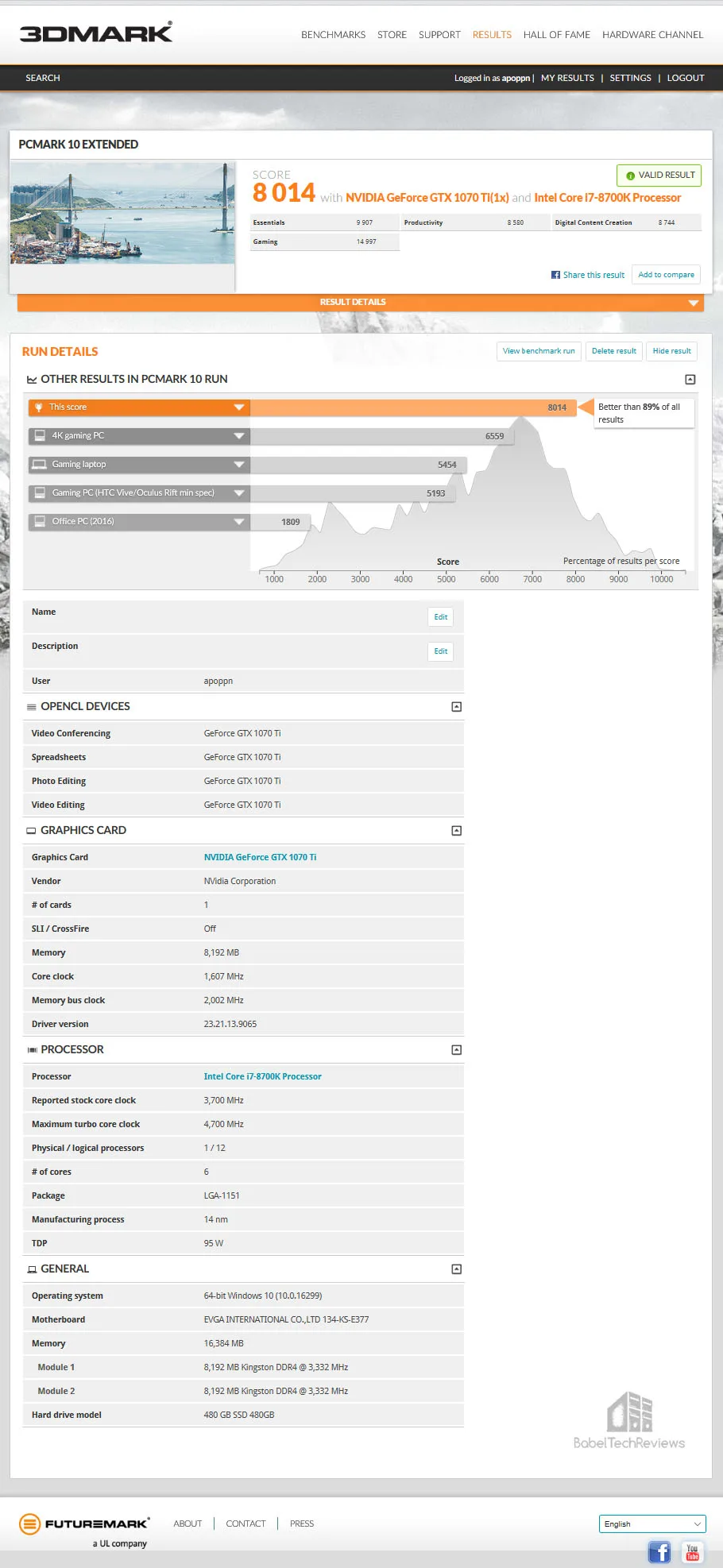Collapse the Processor section
The image size is (723, 1568).
456,1050
